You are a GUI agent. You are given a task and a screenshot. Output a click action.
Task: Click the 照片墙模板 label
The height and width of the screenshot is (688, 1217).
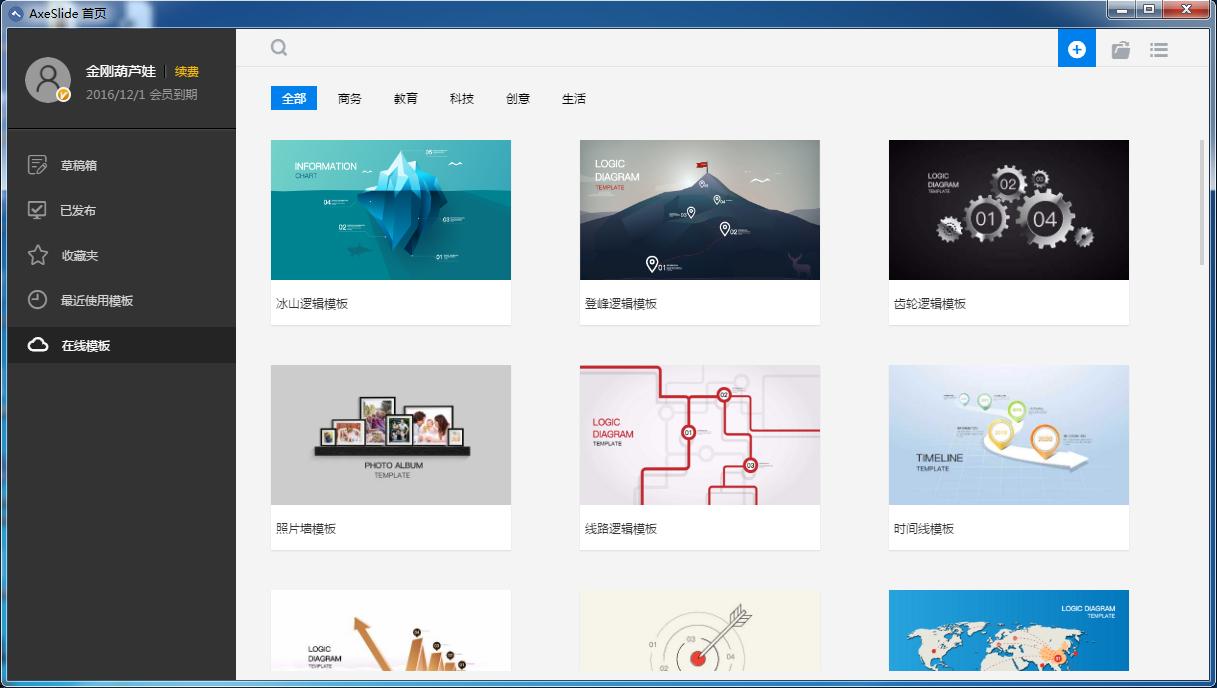click(x=306, y=529)
